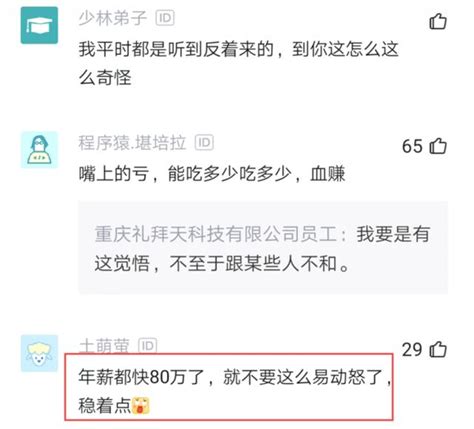474x429 pixels.
Task: Tap the like count 29
Action: coord(412,349)
